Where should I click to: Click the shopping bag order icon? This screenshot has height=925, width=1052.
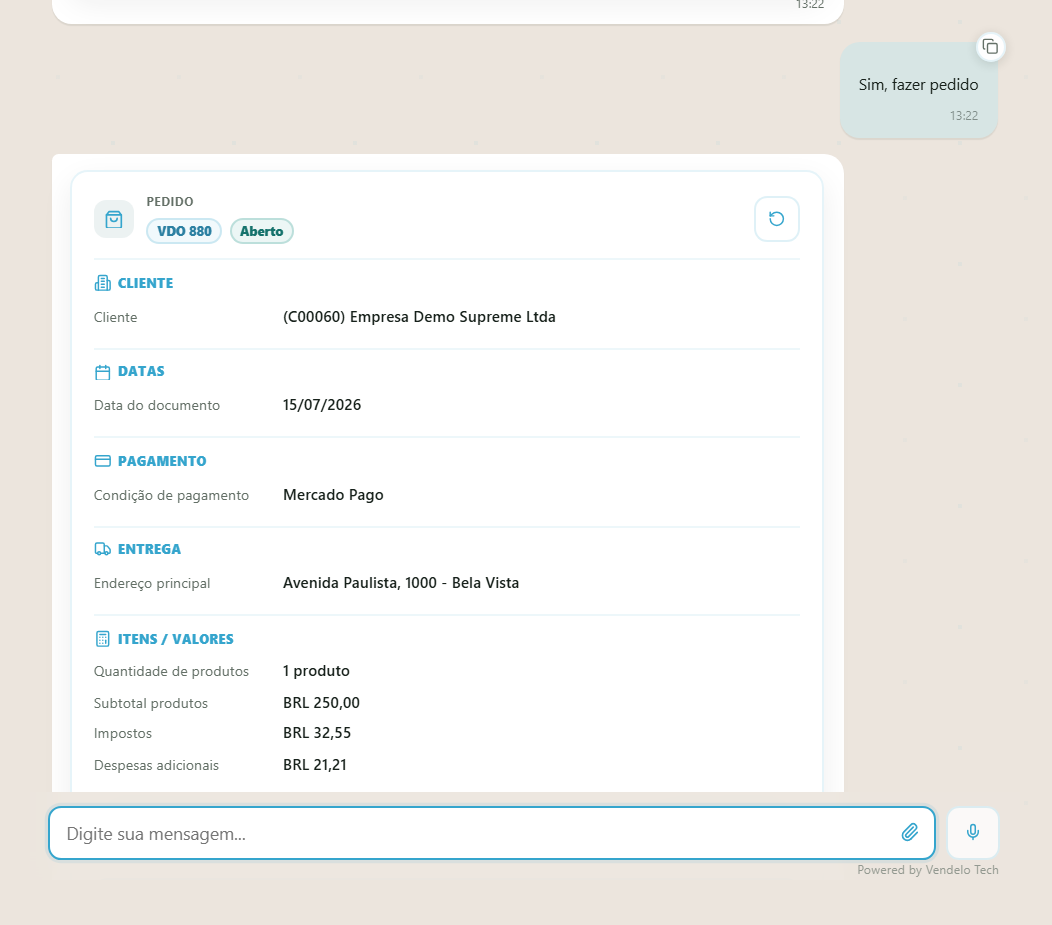point(114,219)
